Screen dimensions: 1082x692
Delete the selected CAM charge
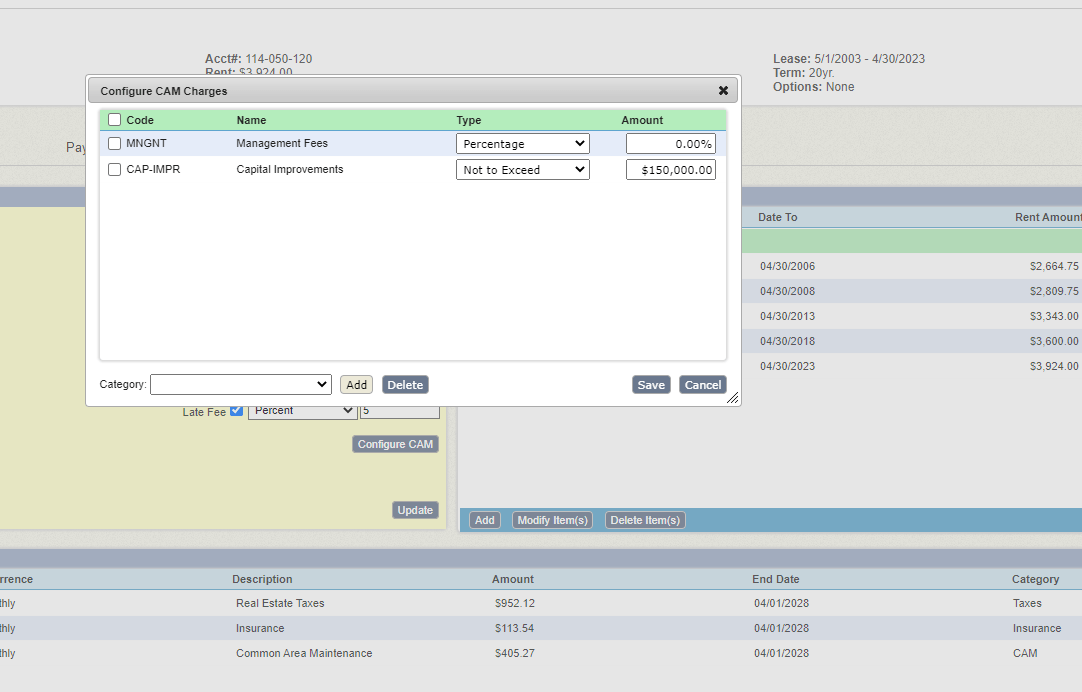pyautogui.click(x=404, y=384)
